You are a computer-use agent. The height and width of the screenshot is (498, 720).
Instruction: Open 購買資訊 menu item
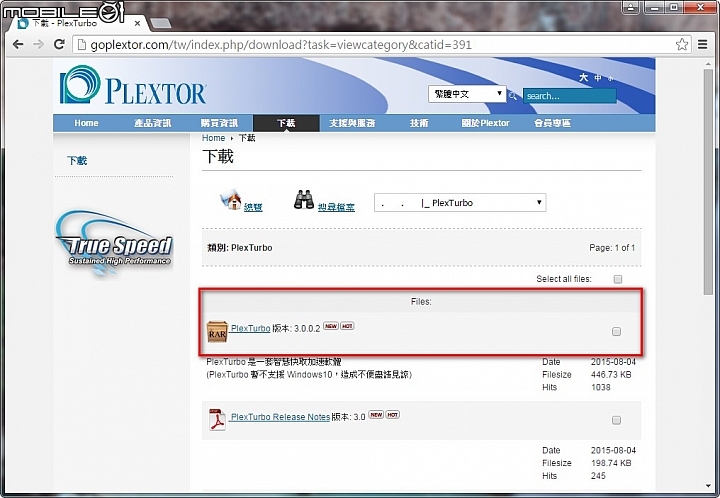[x=219, y=123]
